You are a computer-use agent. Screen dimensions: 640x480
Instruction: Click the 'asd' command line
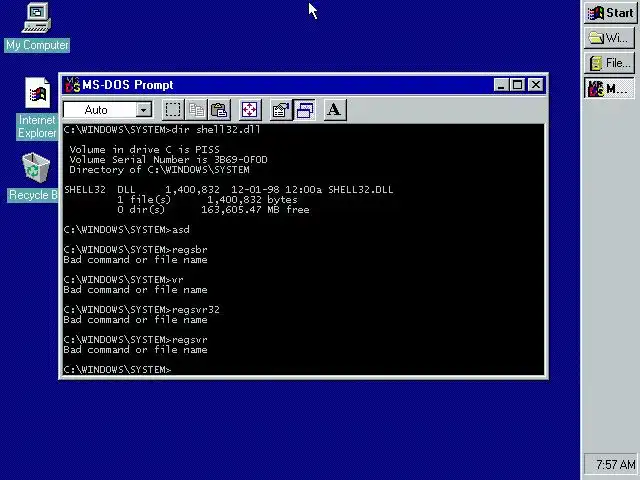(x=127, y=230)
